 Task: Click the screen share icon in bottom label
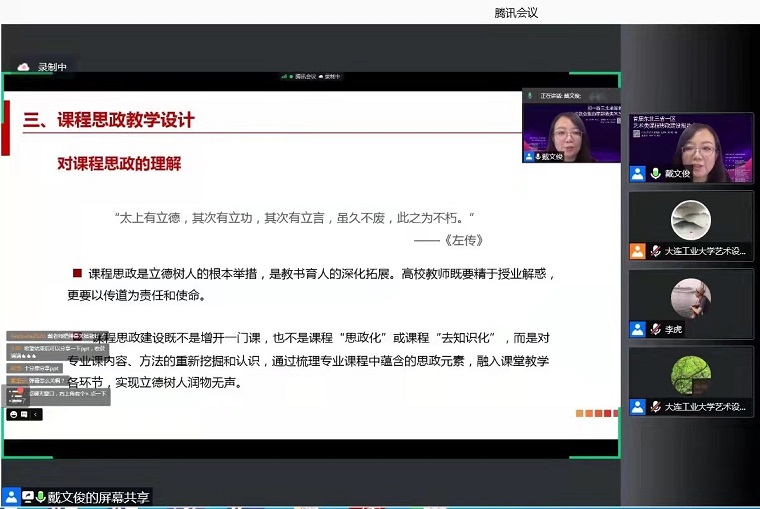click(27, 497)
